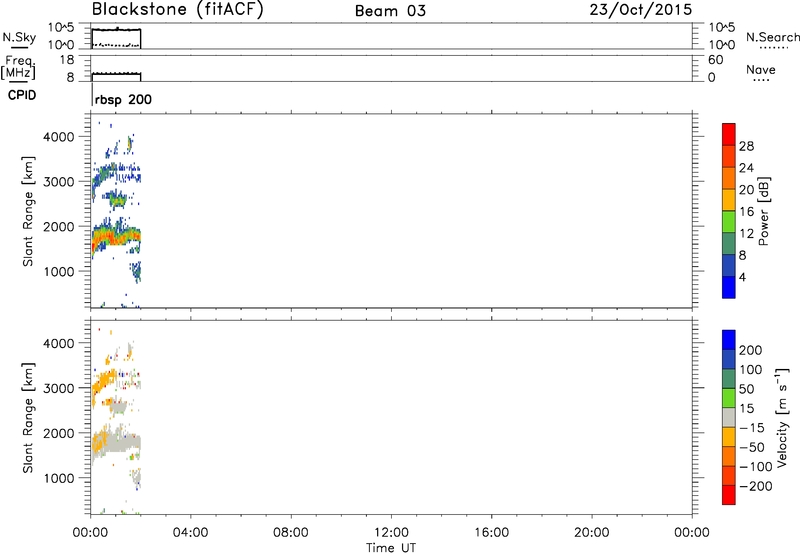This screenshot has height=554, width=800.
Task: Click the -15 tick on the Velocity scale
Action: click(x=752, y=428)
